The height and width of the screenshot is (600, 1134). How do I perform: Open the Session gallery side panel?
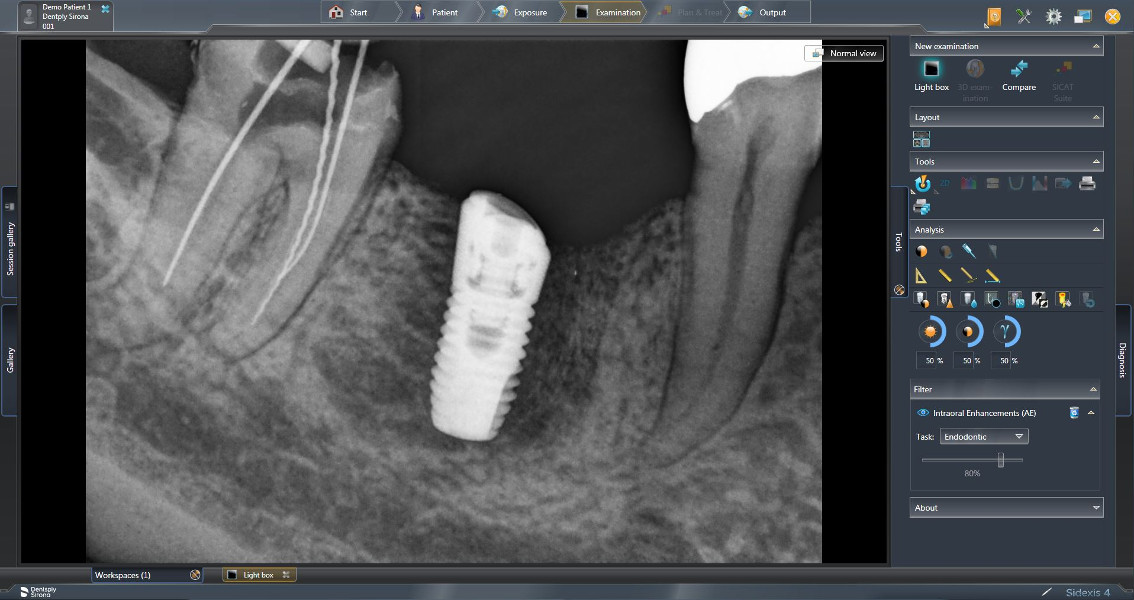click(x=10, y=242)
